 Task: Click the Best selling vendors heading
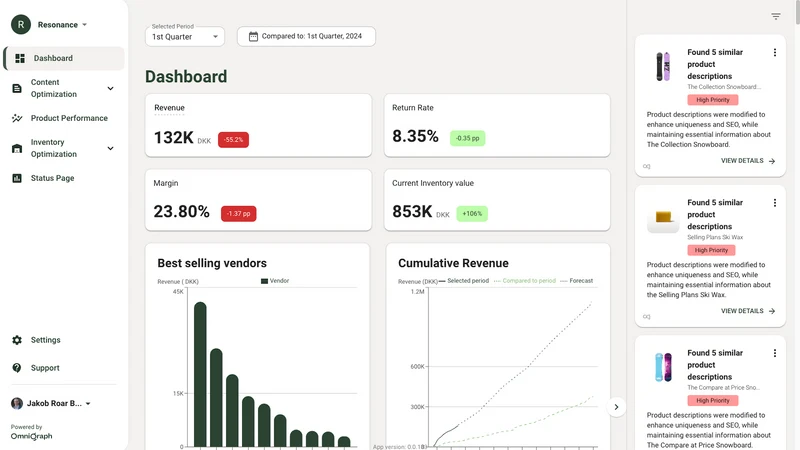[212, 263]
